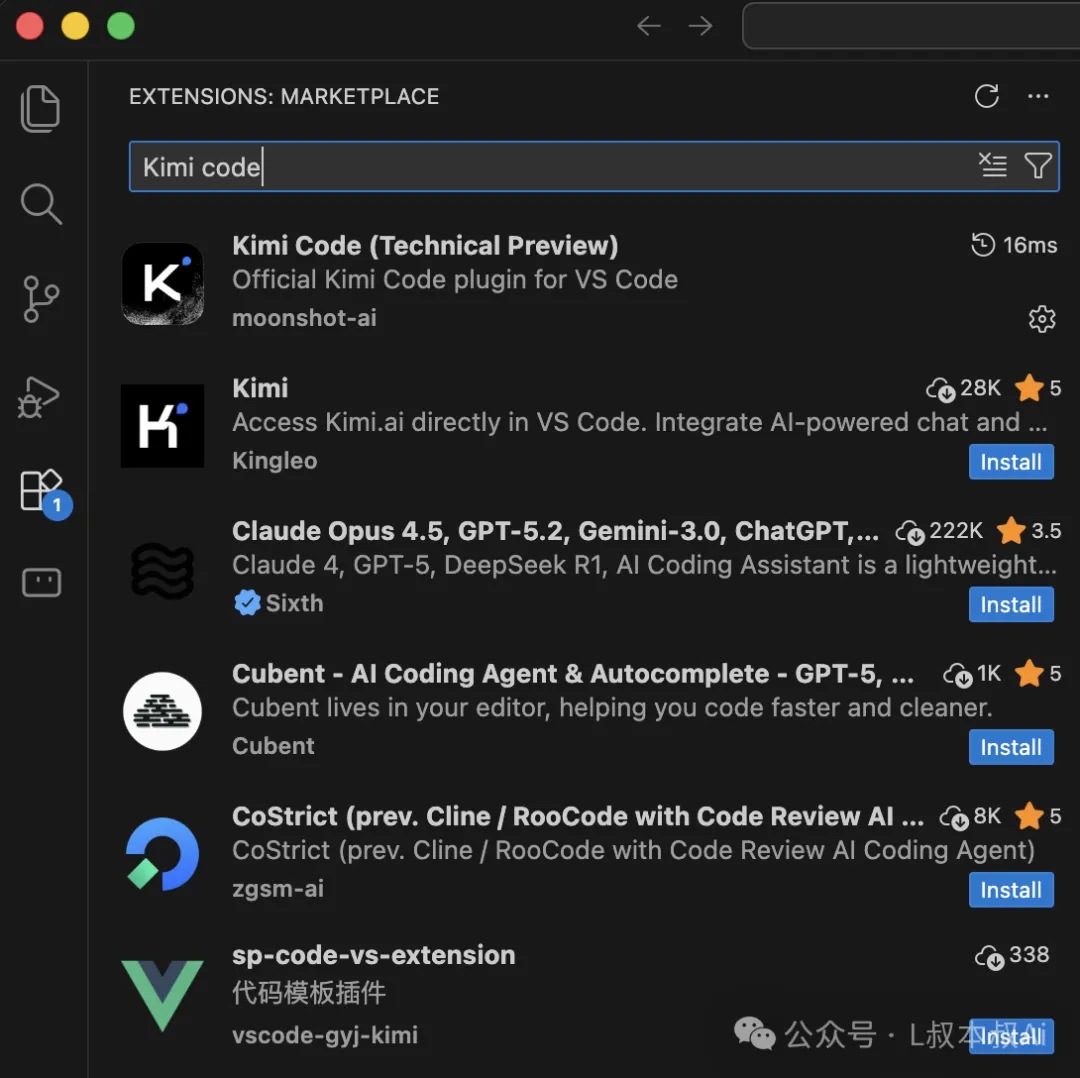Screen dimensions: 1080x1078
Task: Click 'Official Kimi Code plugin for VS Code' description
Action: click(x=455, y=280)
